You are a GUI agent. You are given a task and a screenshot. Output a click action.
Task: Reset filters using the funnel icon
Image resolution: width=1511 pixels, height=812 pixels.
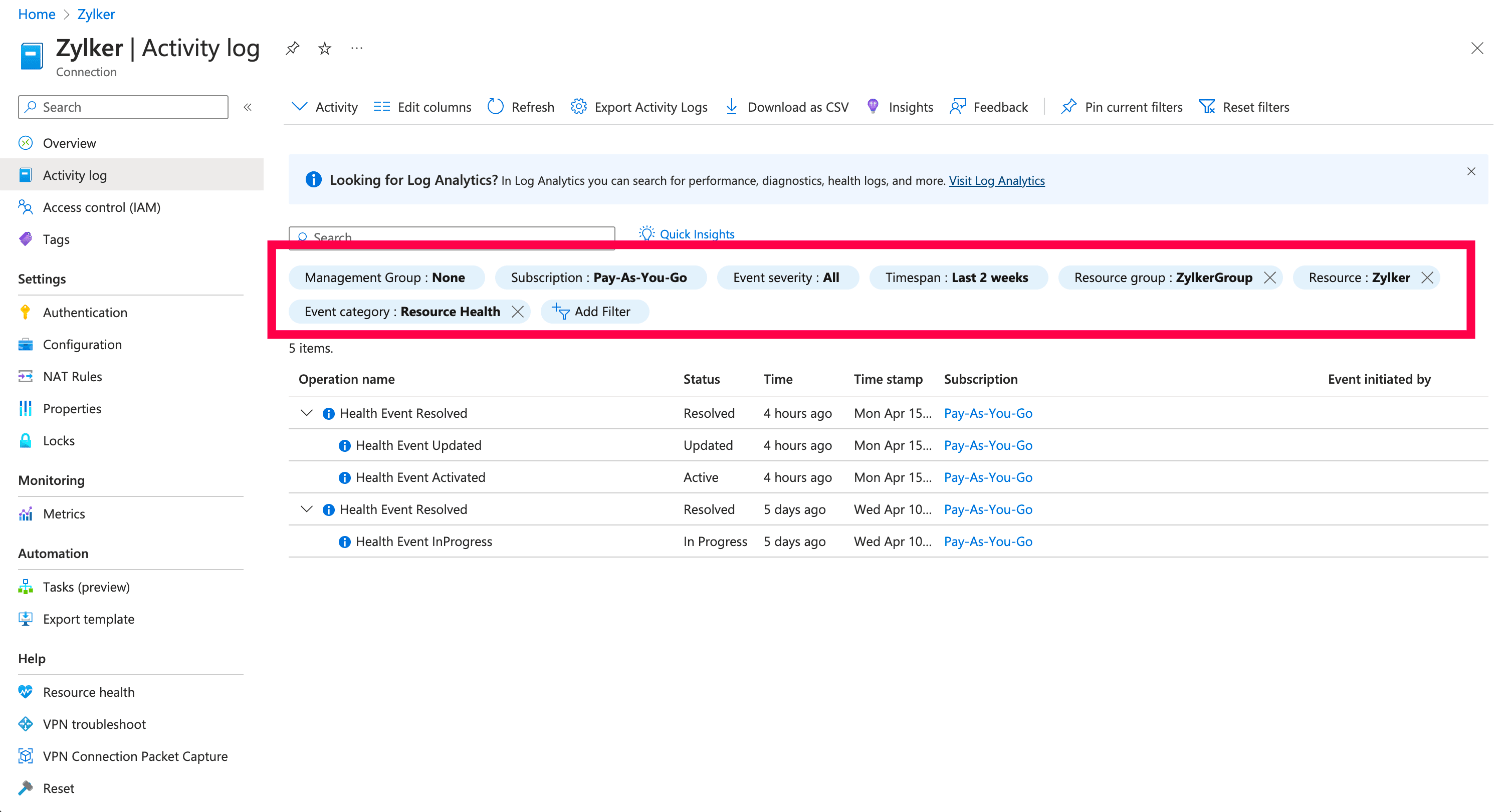click(x=1207, y=107)
